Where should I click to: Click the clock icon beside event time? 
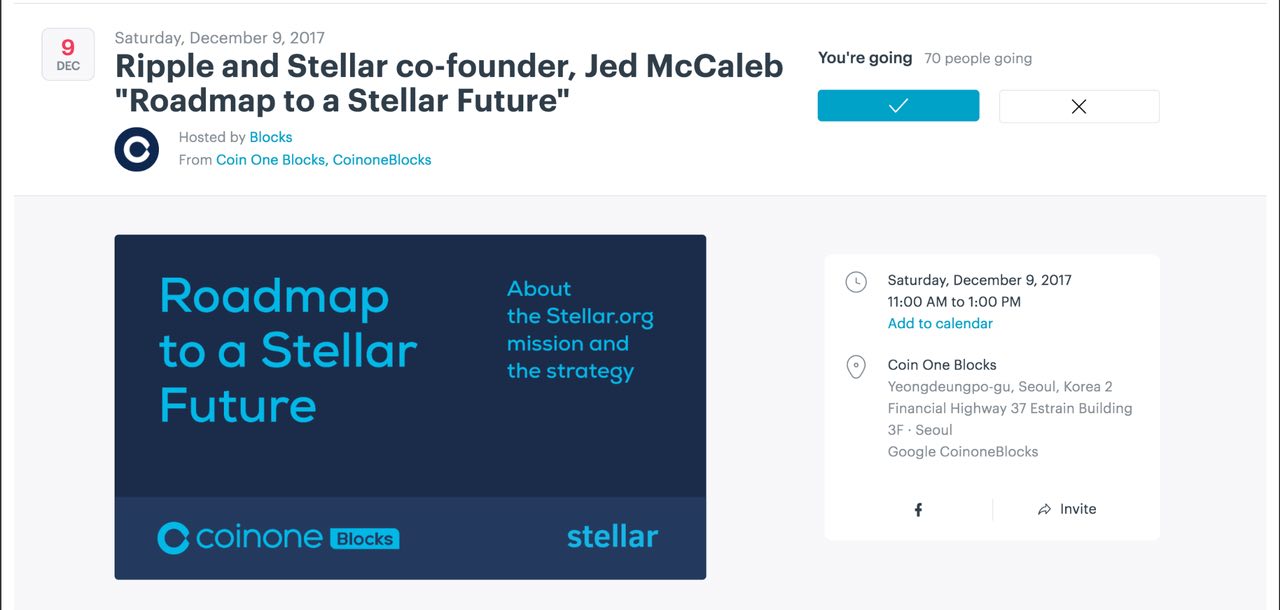click(x=856, y=282)
